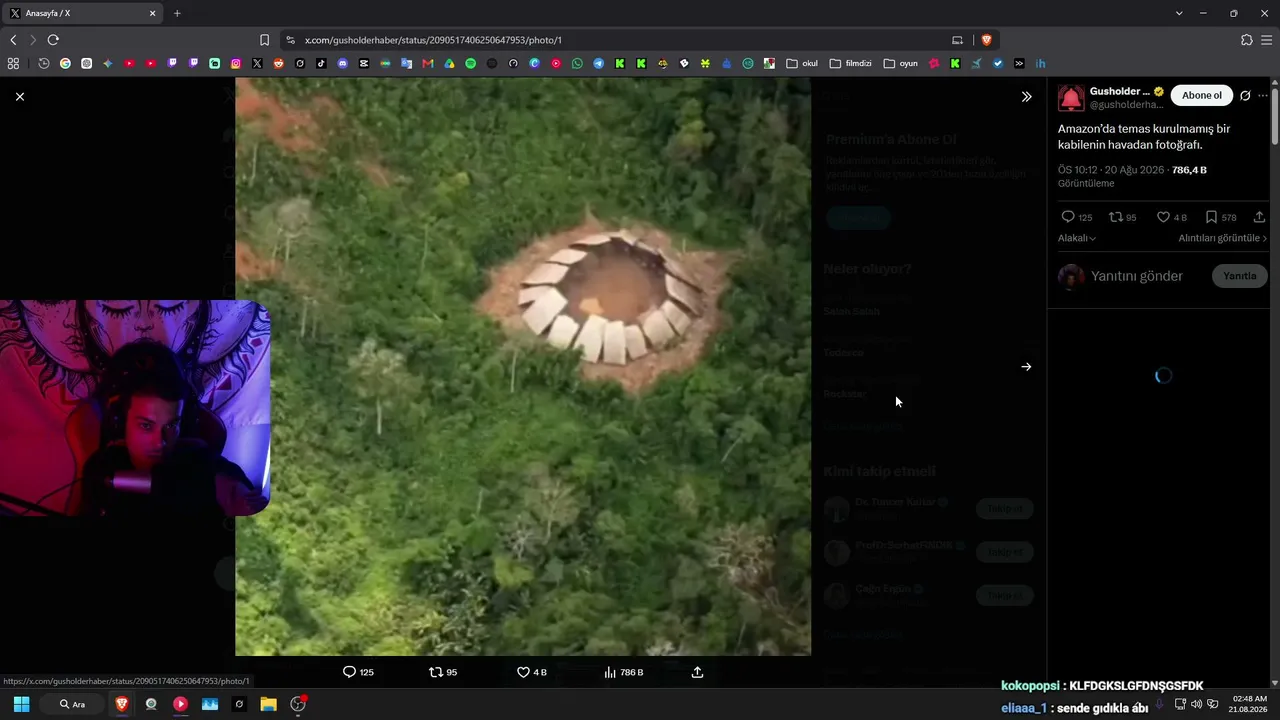
Task: Open the tweet's three-dot more menu
Action: click(x=1263, y=96)
